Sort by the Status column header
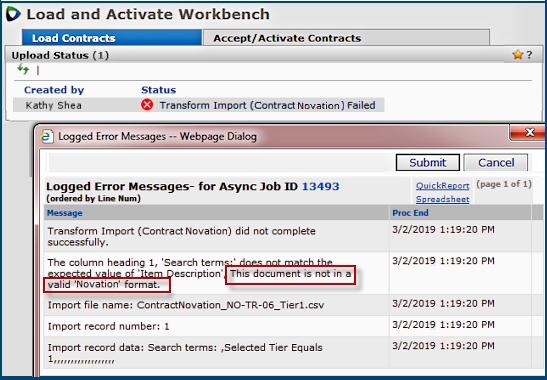 click(158, 90)
